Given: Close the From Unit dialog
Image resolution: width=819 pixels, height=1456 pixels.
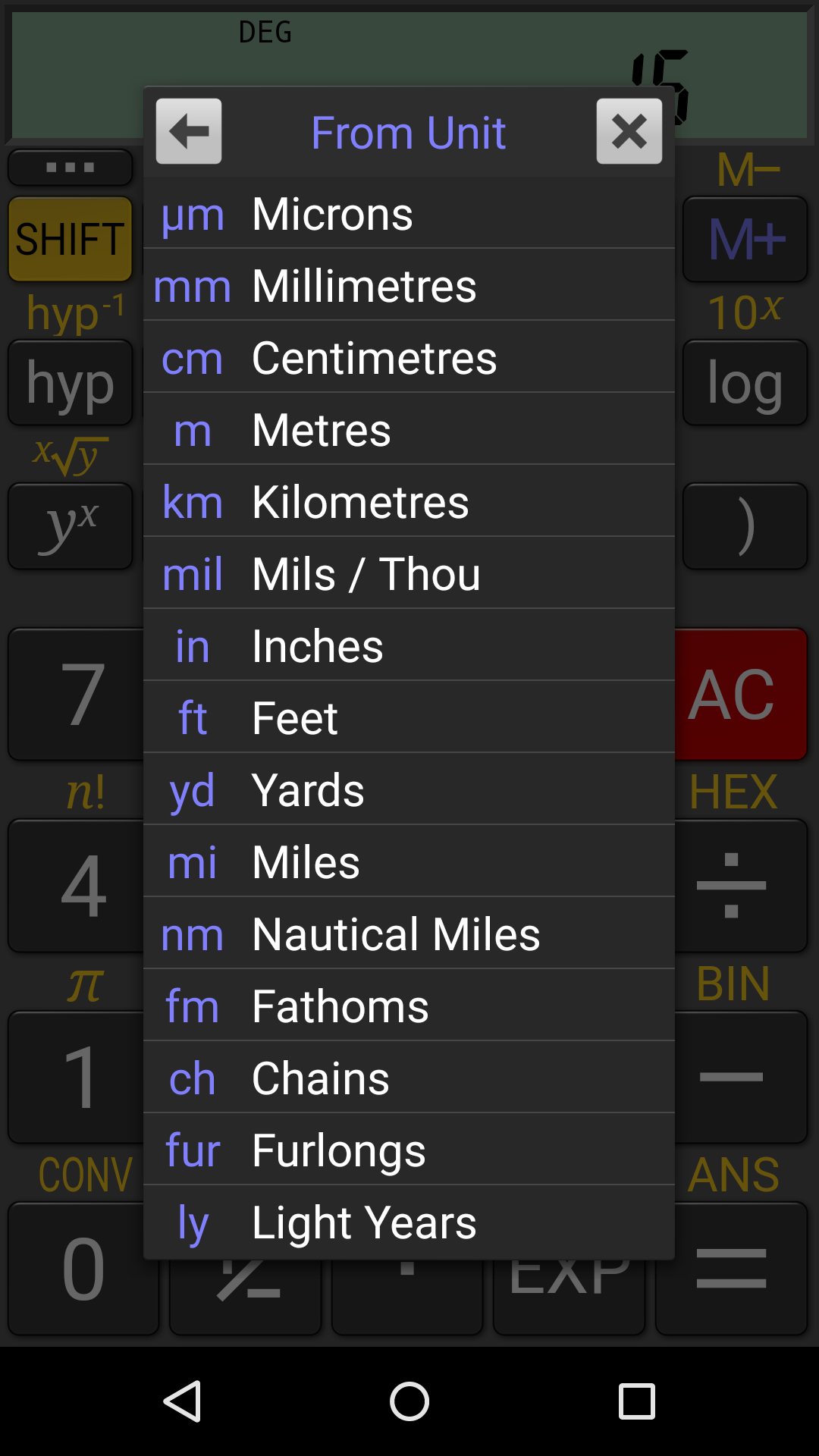Looking at the screenshot, I should [629, 131].
